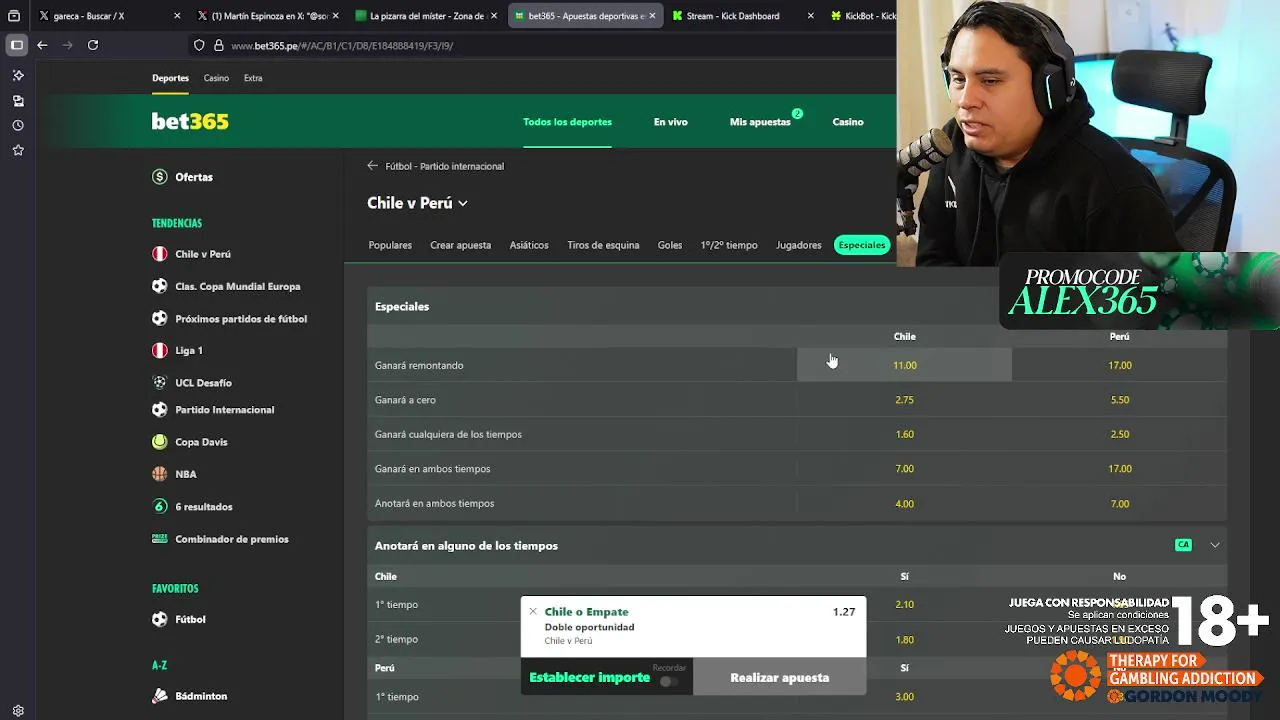Screen dimensions: 1280x720
Task: Switch to the Asiáticos tab
Action: (x=529, y=245)
